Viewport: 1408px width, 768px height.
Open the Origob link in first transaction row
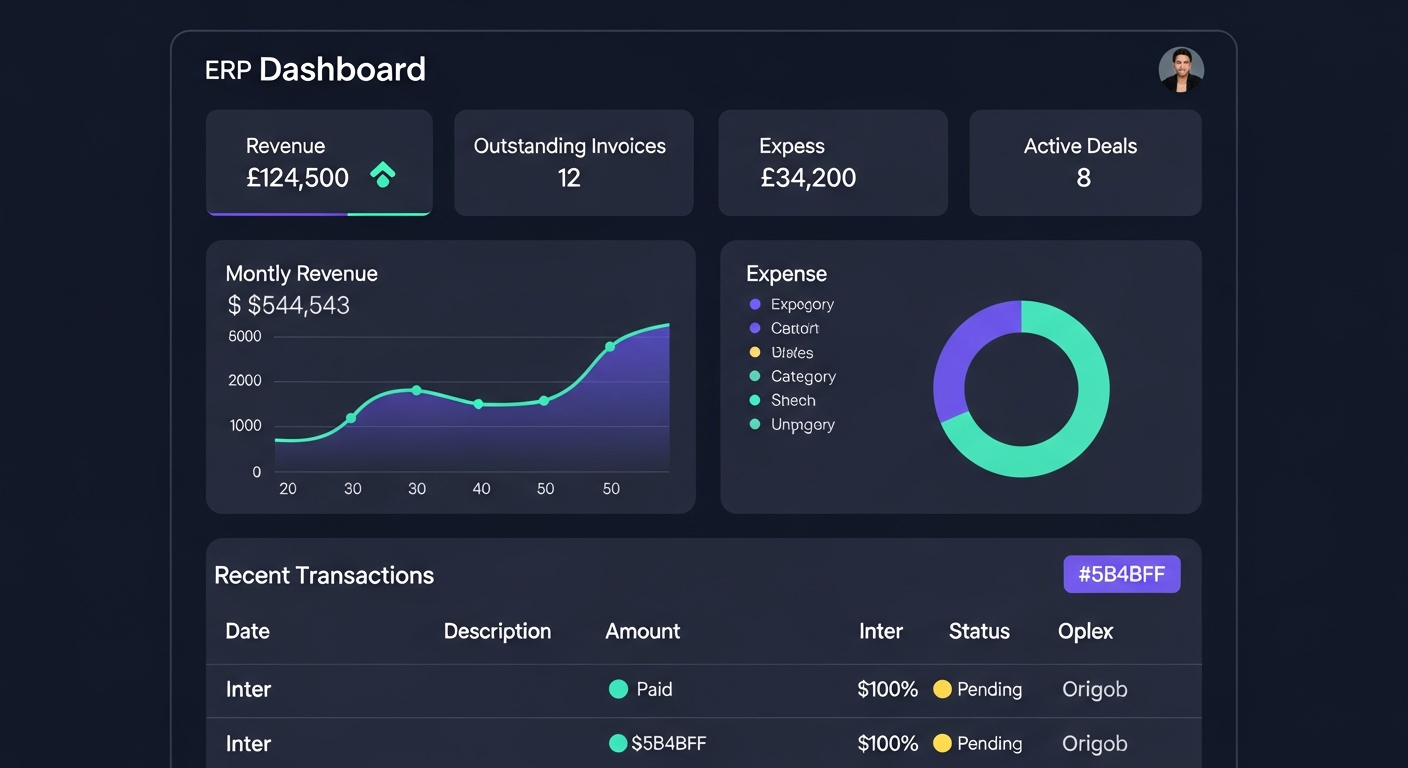pos(1094,689)
